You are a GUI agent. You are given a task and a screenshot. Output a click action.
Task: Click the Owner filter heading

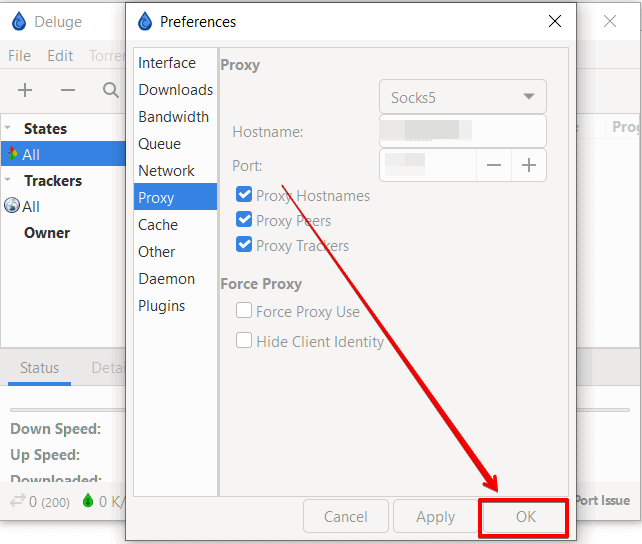(x=47, y=232)
